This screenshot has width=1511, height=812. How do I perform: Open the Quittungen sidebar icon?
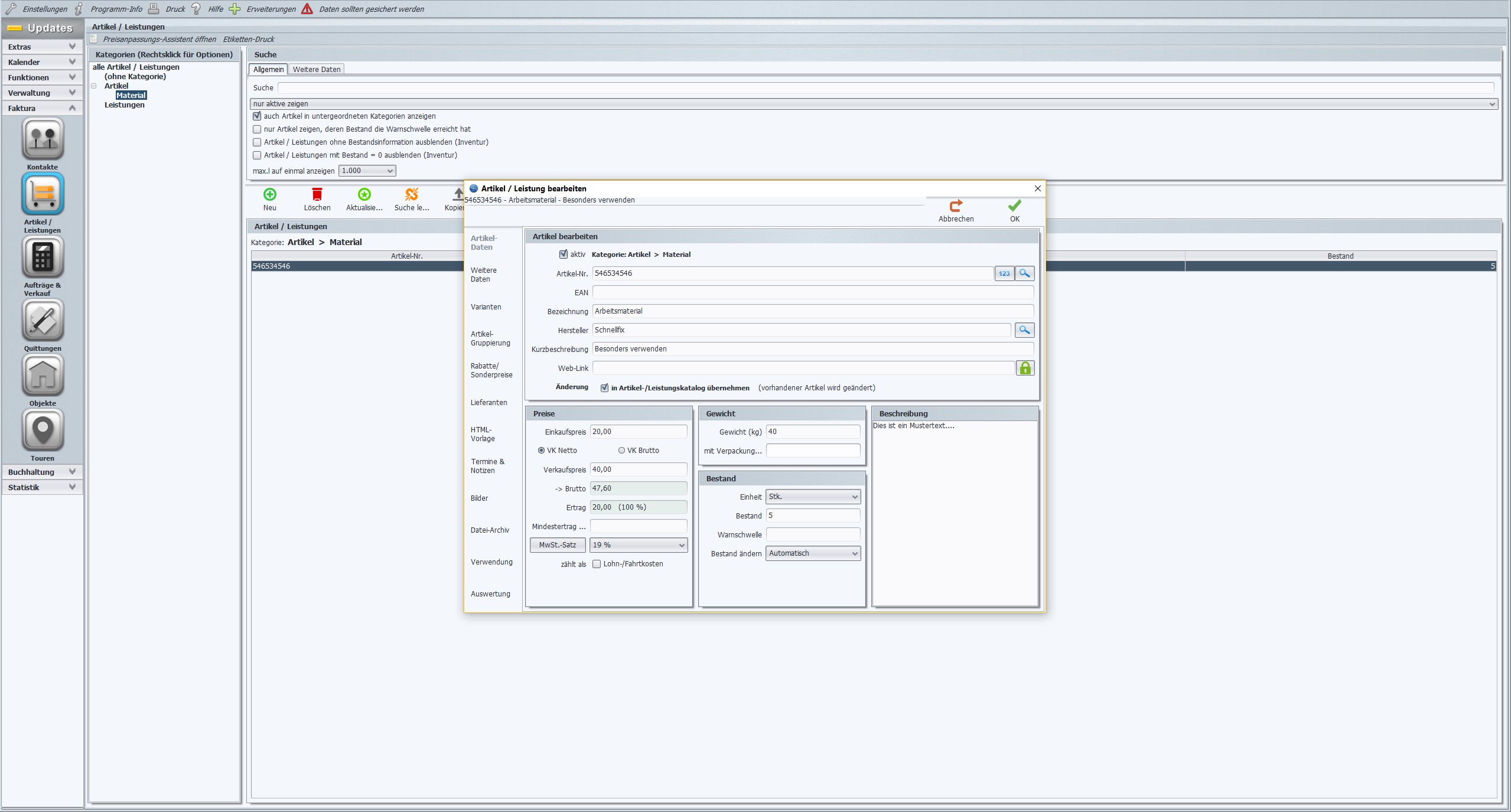[x=43, y=320]
